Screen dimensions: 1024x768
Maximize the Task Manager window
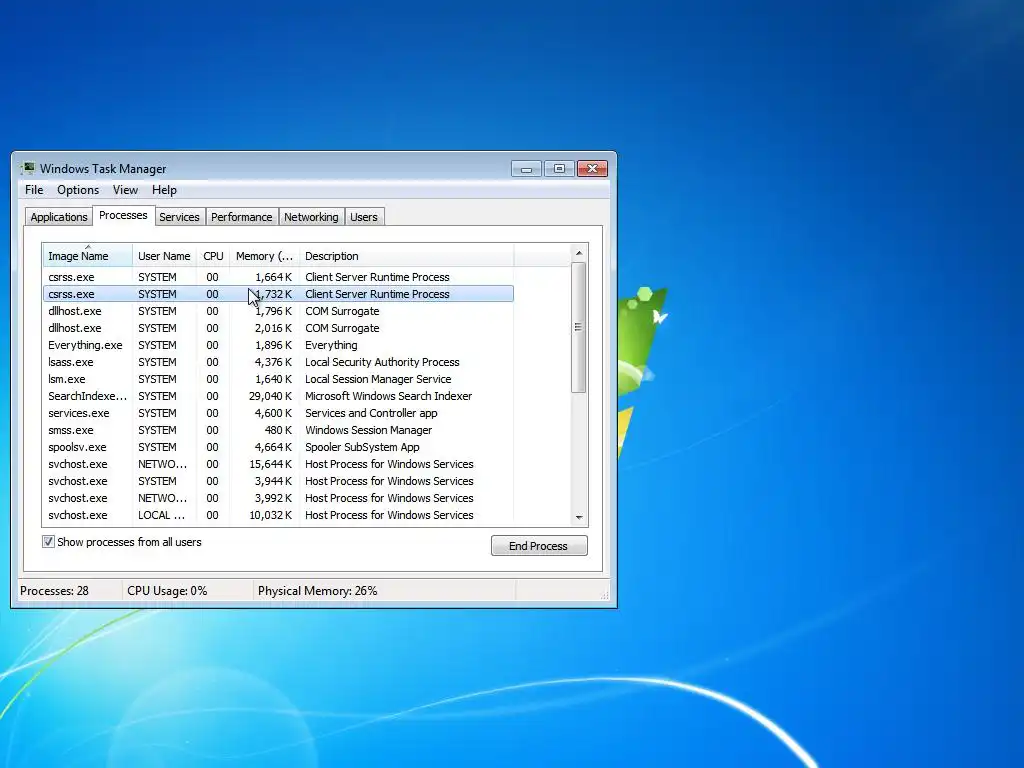[x=559, y=168]
